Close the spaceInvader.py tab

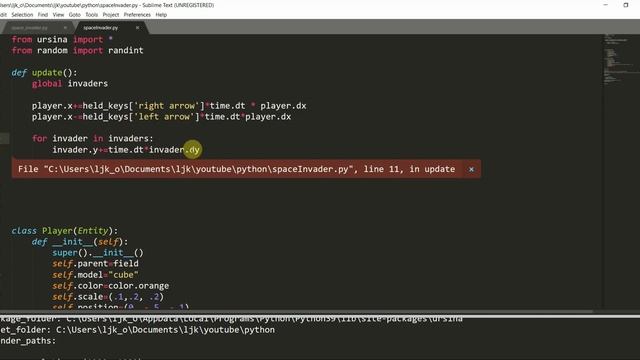click(137, 28)
